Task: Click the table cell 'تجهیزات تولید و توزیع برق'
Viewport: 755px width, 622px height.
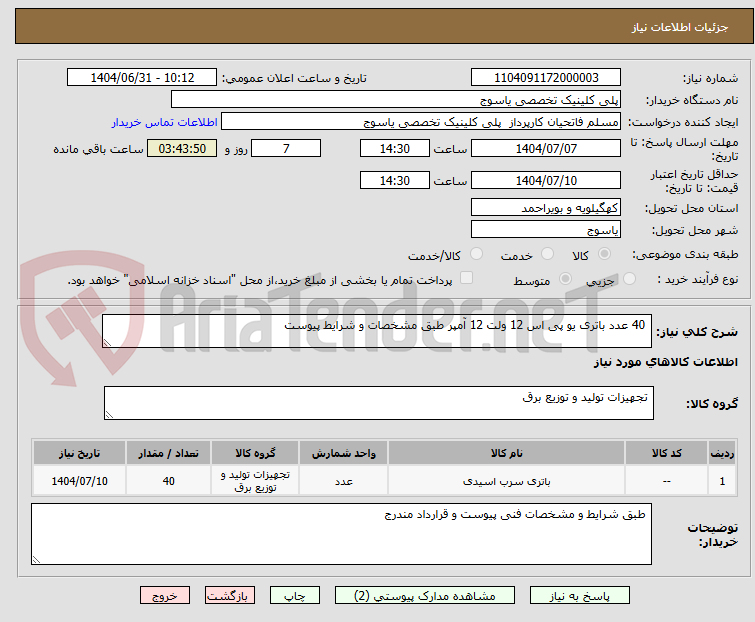Action: click(x=255, y=481)
